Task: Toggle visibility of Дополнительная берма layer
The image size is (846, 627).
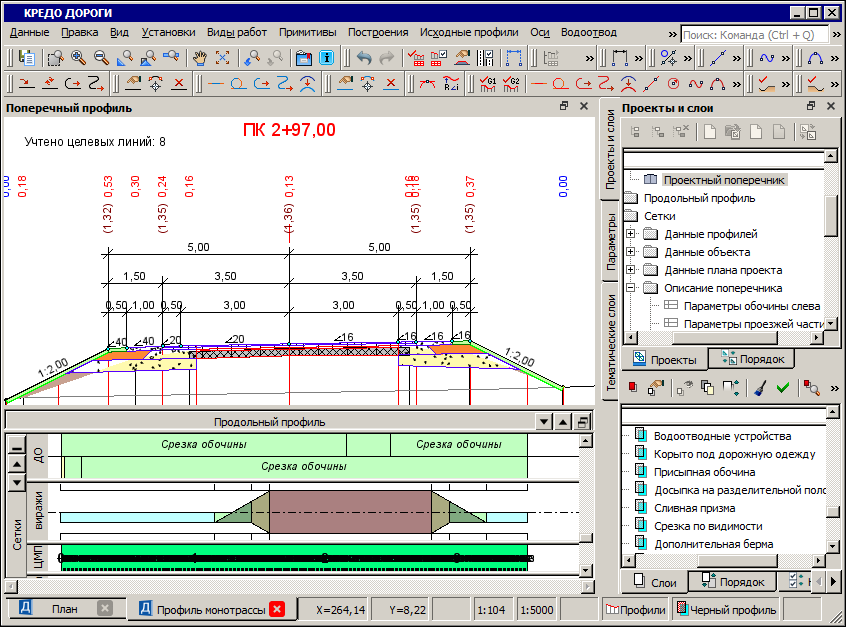Action: point(640,543)
